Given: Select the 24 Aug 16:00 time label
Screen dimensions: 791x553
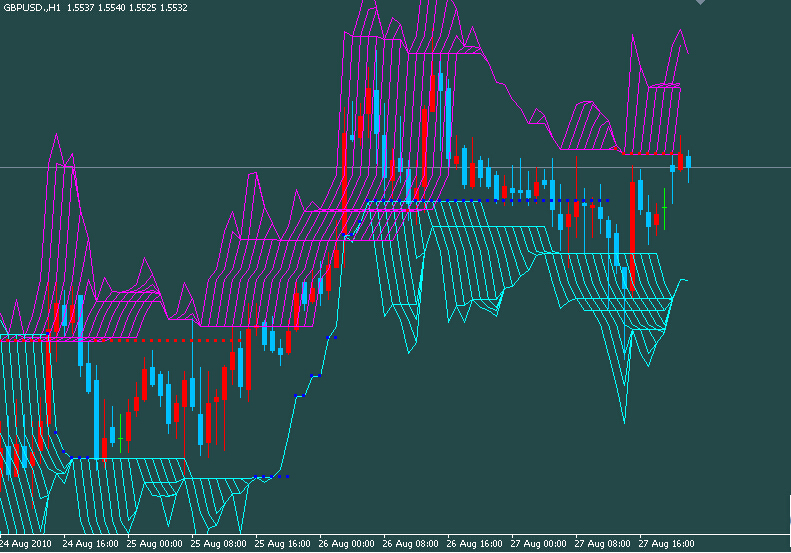Looking at the screenshot, I should point(90,543).
